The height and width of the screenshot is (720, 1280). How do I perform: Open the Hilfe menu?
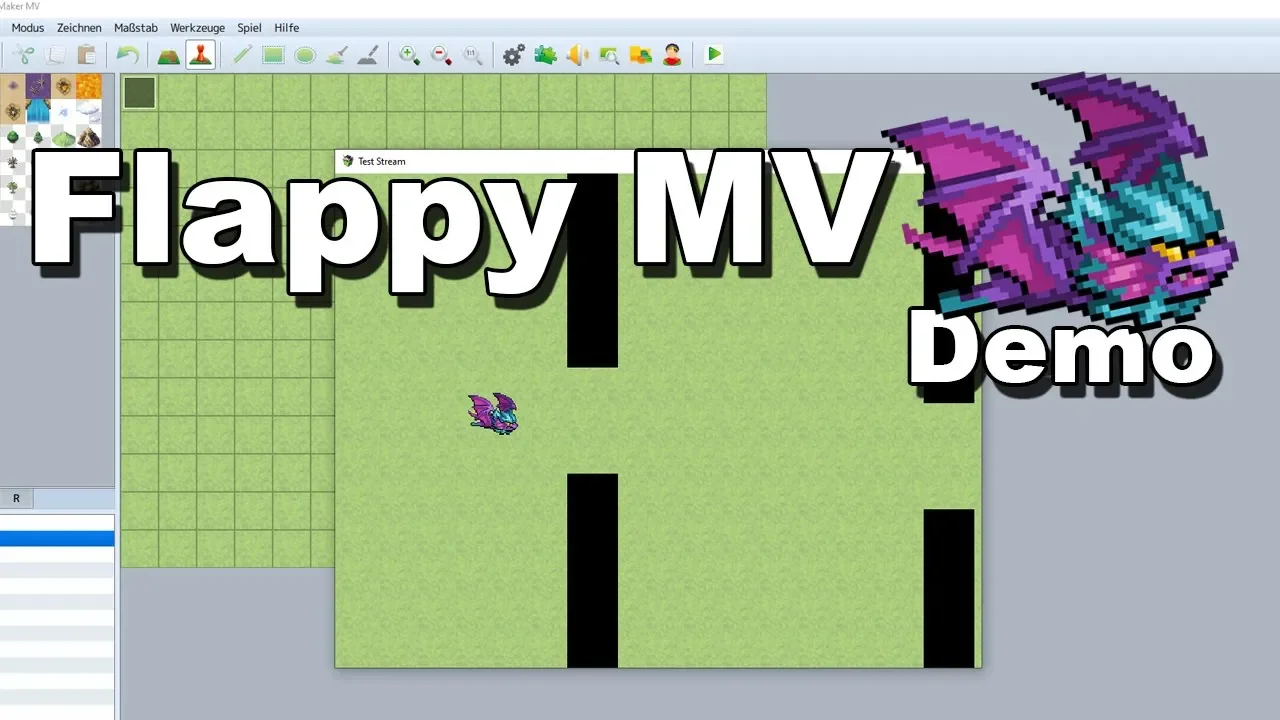point(287,28)
